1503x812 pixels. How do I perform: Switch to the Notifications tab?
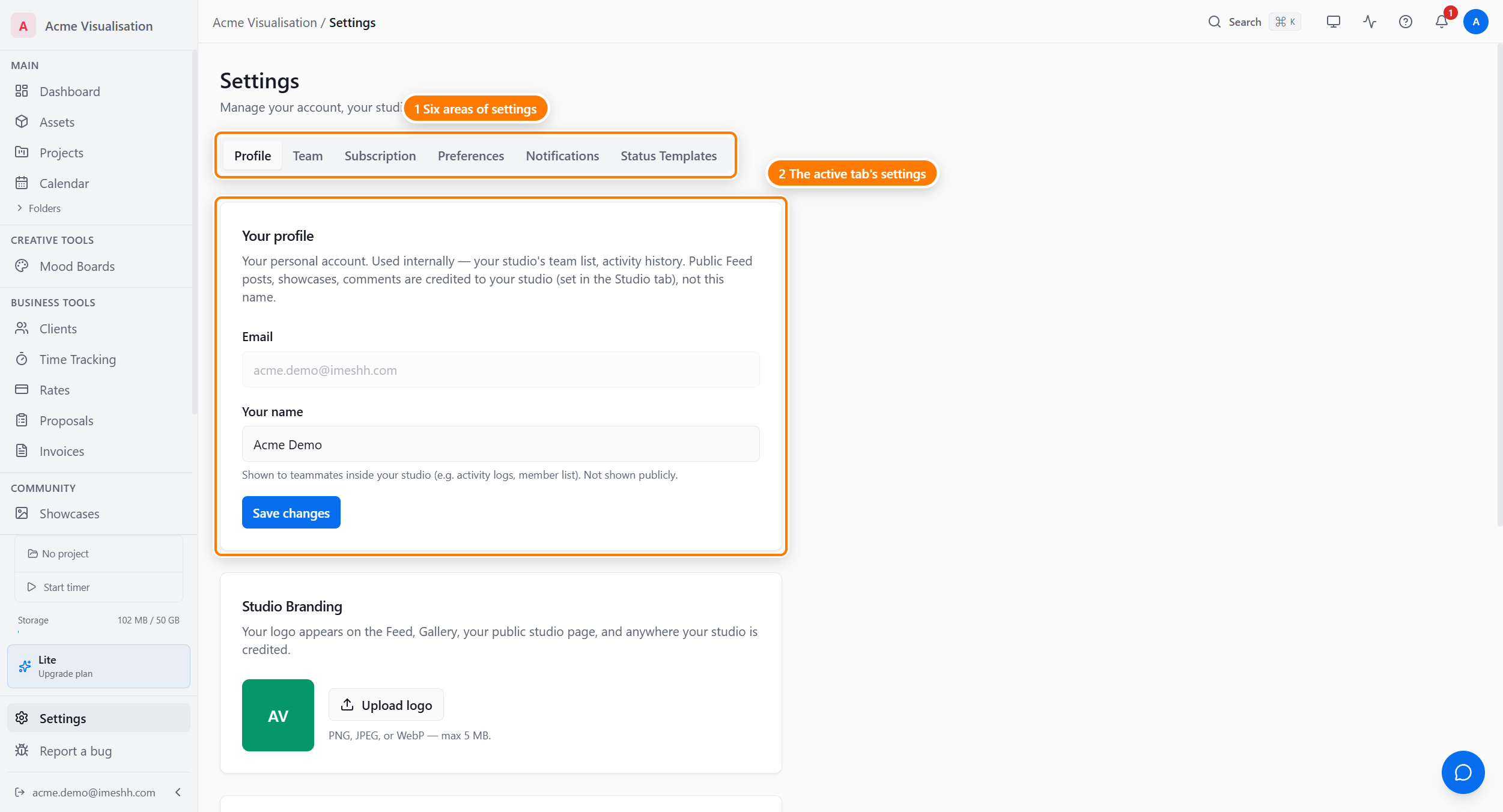[562, 156]
